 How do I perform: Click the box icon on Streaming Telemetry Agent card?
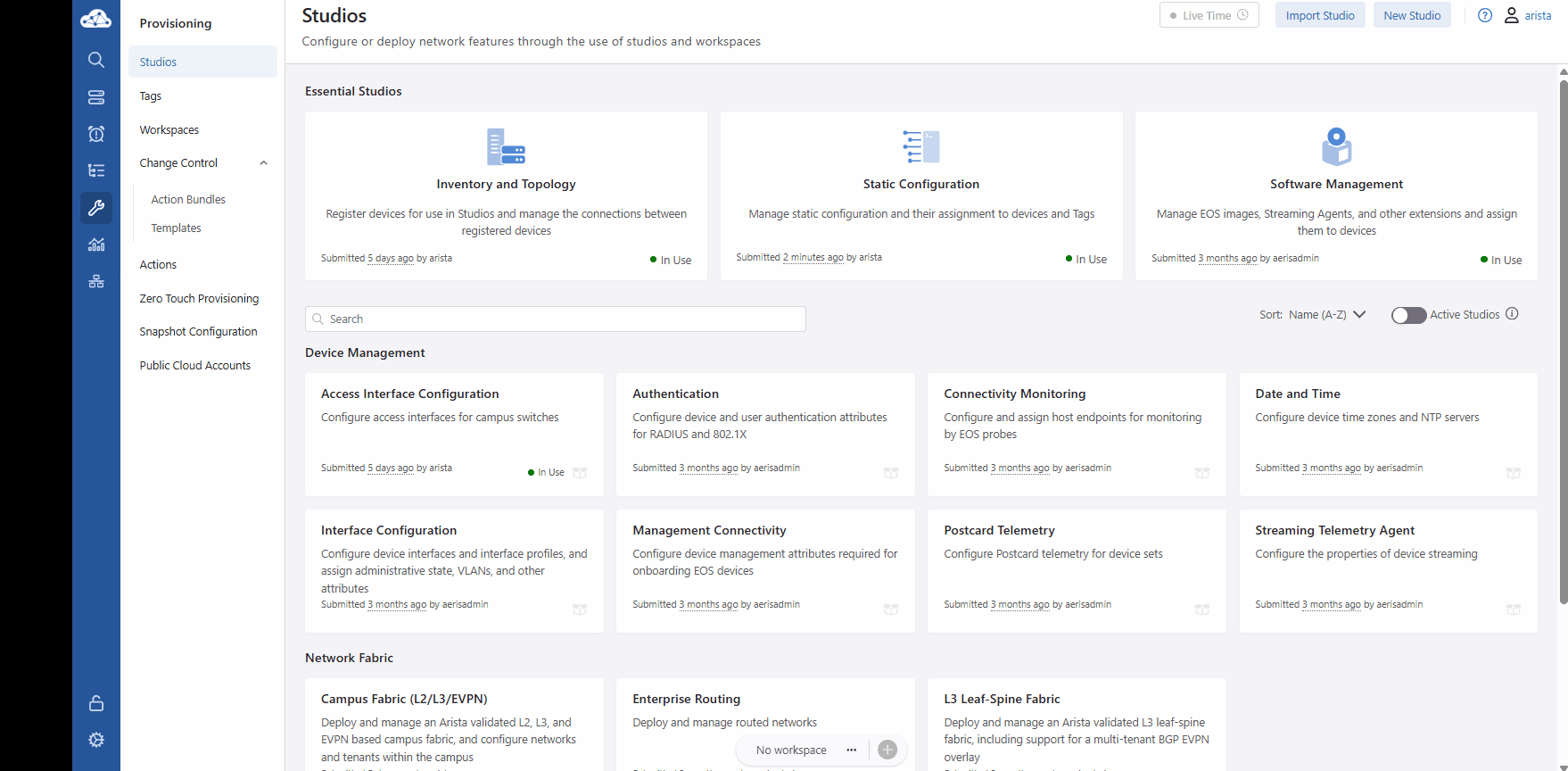[1514, 609]
